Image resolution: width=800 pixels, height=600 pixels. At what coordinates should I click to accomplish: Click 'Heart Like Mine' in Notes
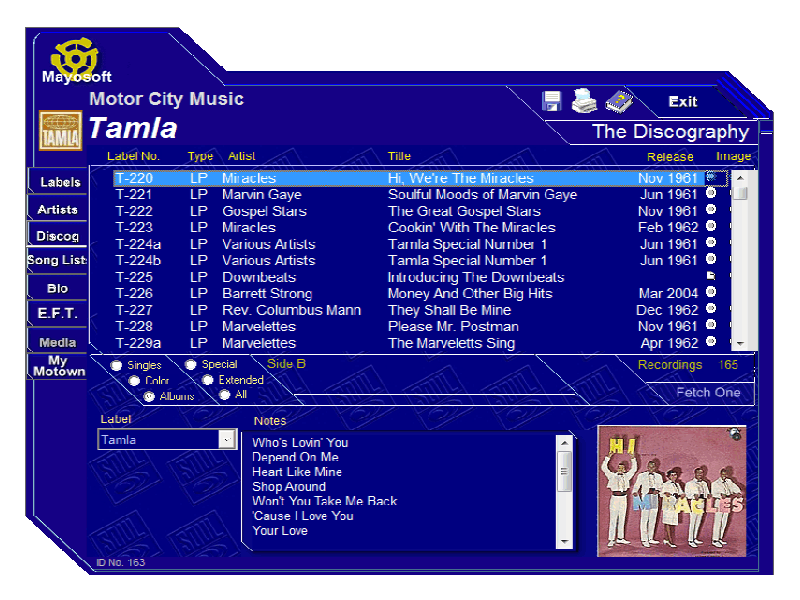(297, 472)
